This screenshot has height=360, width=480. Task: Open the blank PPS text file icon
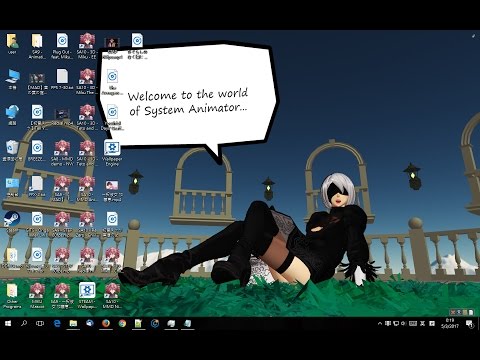(62, 79)
